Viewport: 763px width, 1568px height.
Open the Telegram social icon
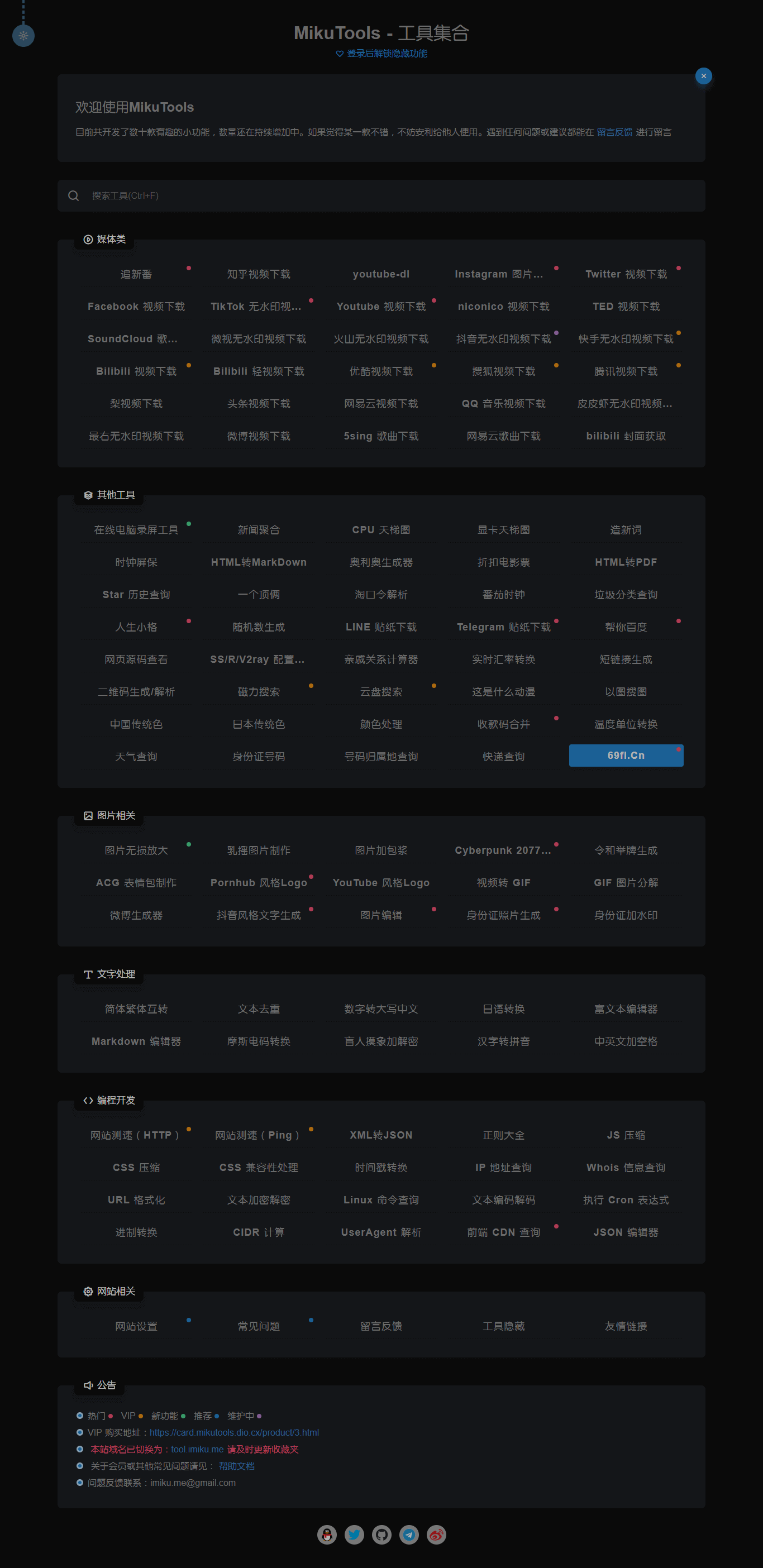click(x=409, y=1534)
